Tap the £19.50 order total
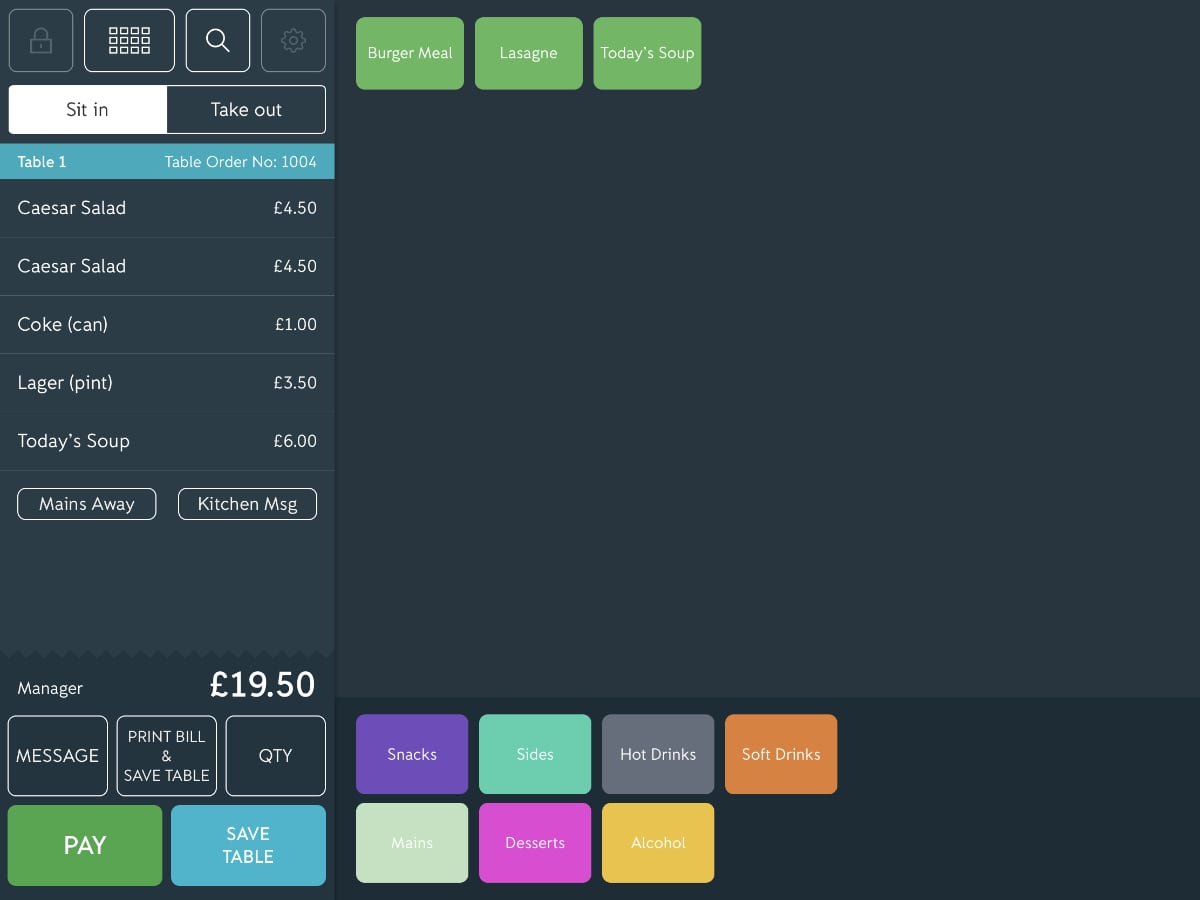The height and width of the screenshot is (900, 1200). click(263, 685)
